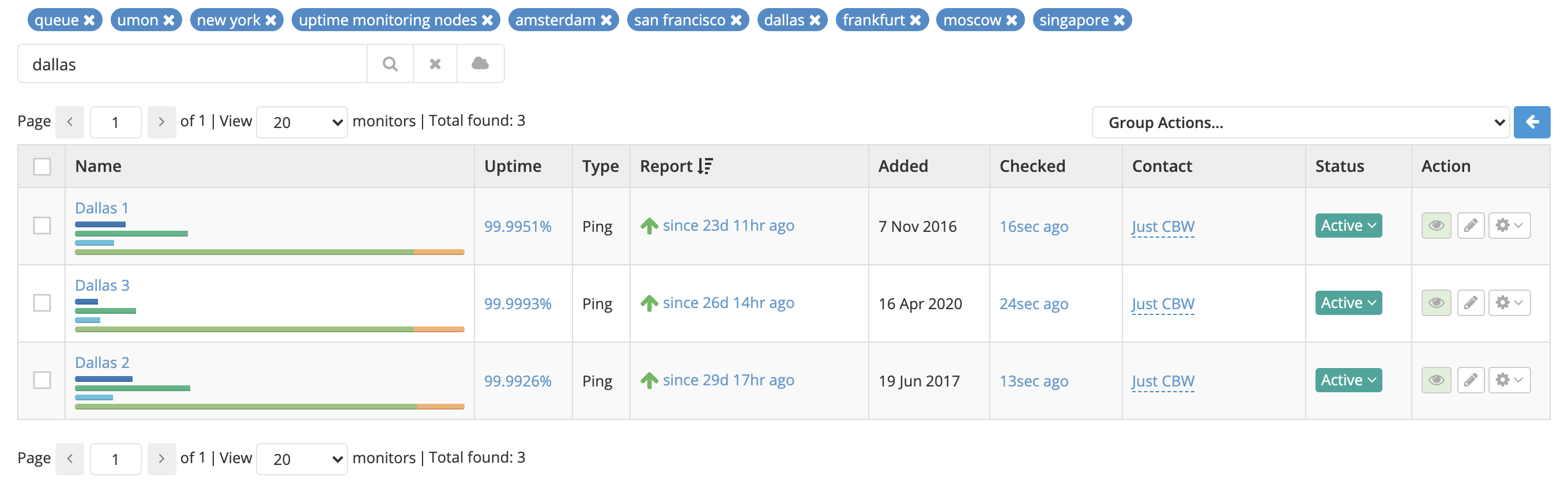
Task: Open the Dallas 3 monitor link
Action: 102,285
